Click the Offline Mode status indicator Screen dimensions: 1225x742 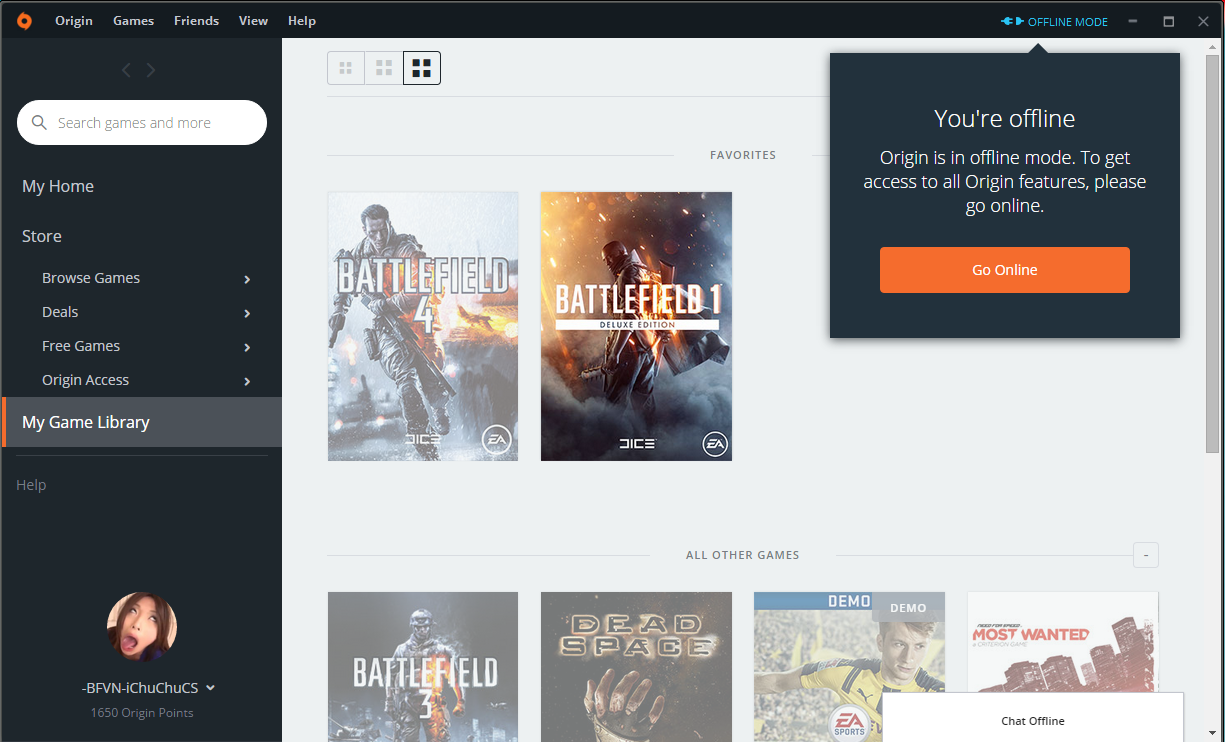[1055, 22]
